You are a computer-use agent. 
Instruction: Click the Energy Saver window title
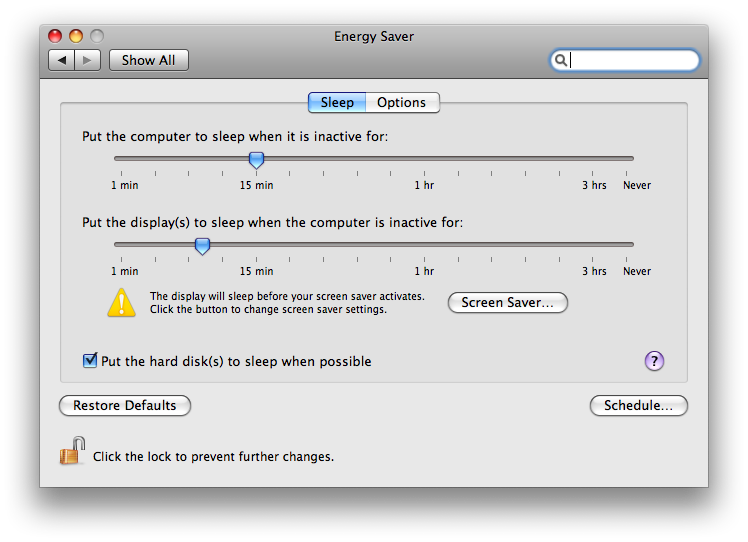(374, 36)
